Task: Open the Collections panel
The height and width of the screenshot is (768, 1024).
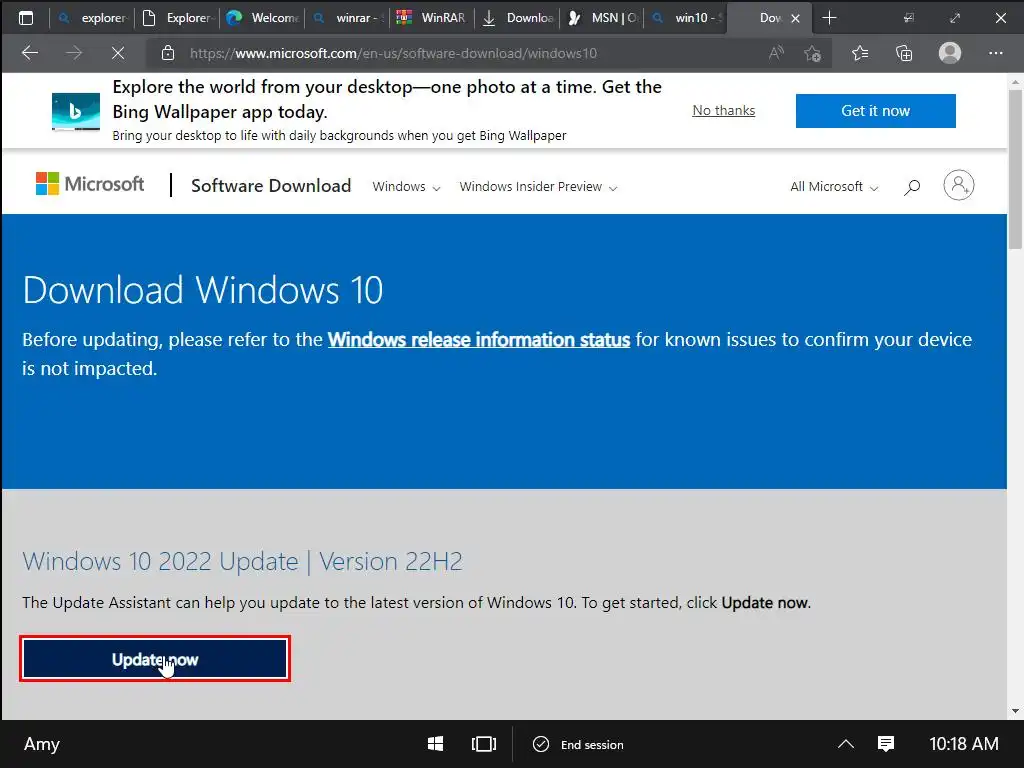Action: click(x=904, y=53)
